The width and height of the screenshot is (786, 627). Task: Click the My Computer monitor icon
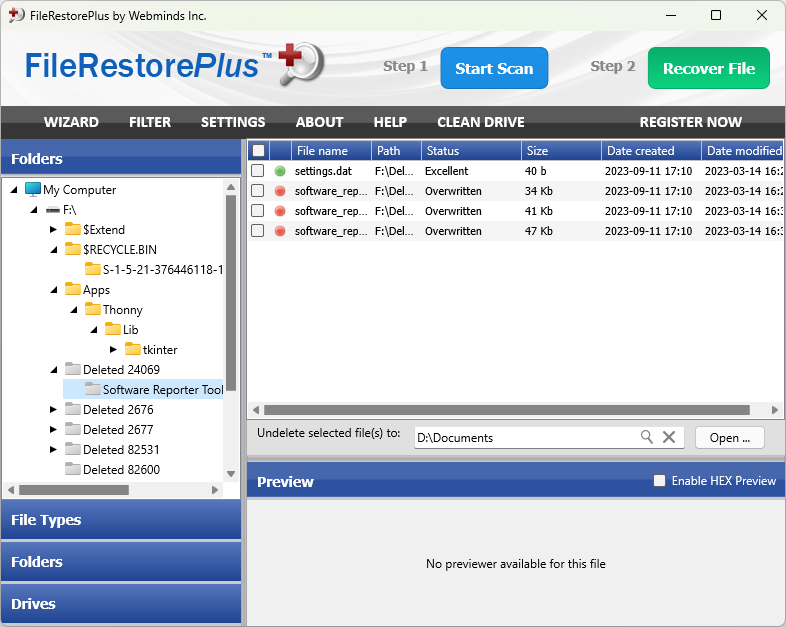point(33,189)
